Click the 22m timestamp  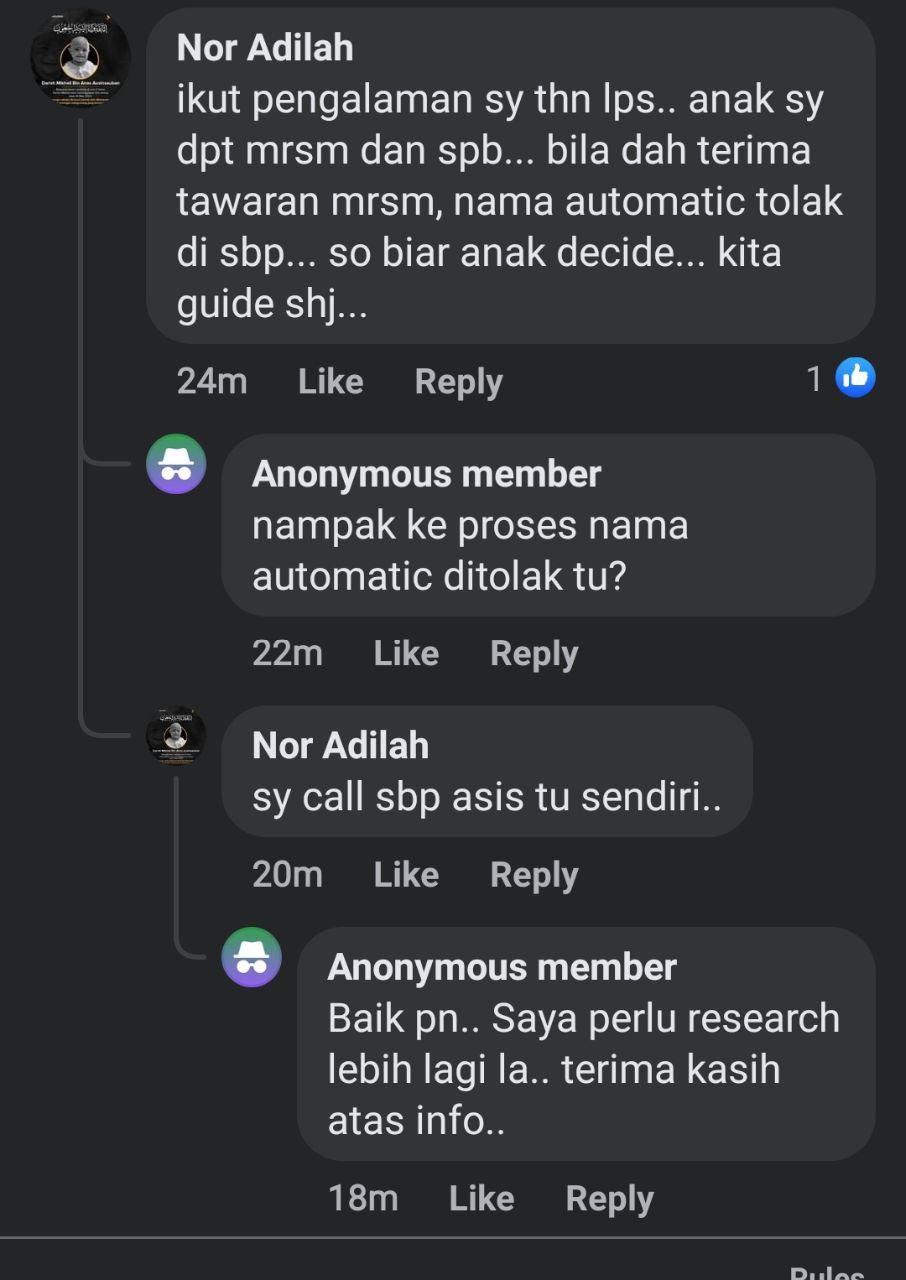click(x=287, y=653)
